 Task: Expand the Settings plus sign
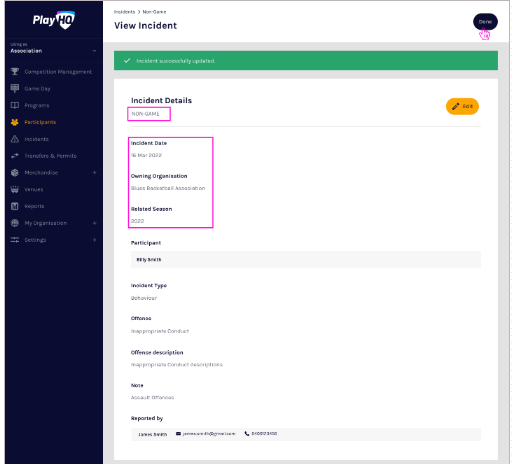94,240
